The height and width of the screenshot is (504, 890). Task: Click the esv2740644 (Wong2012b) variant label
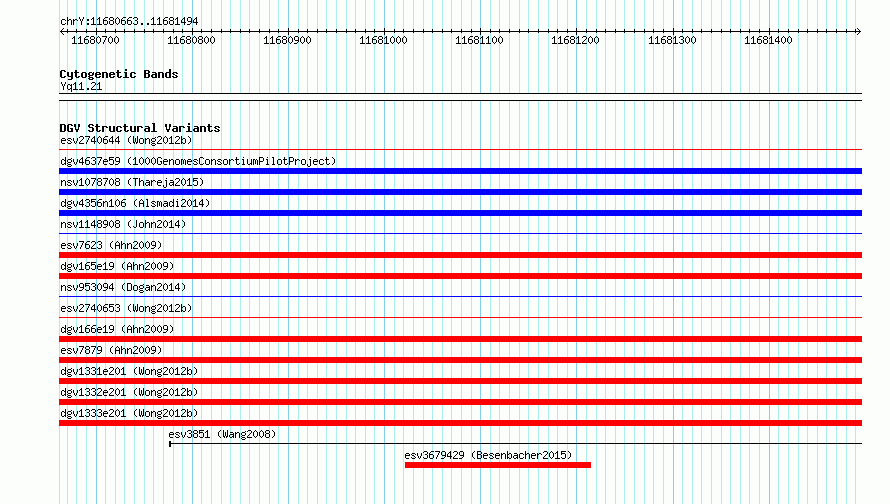pos(126,140)
